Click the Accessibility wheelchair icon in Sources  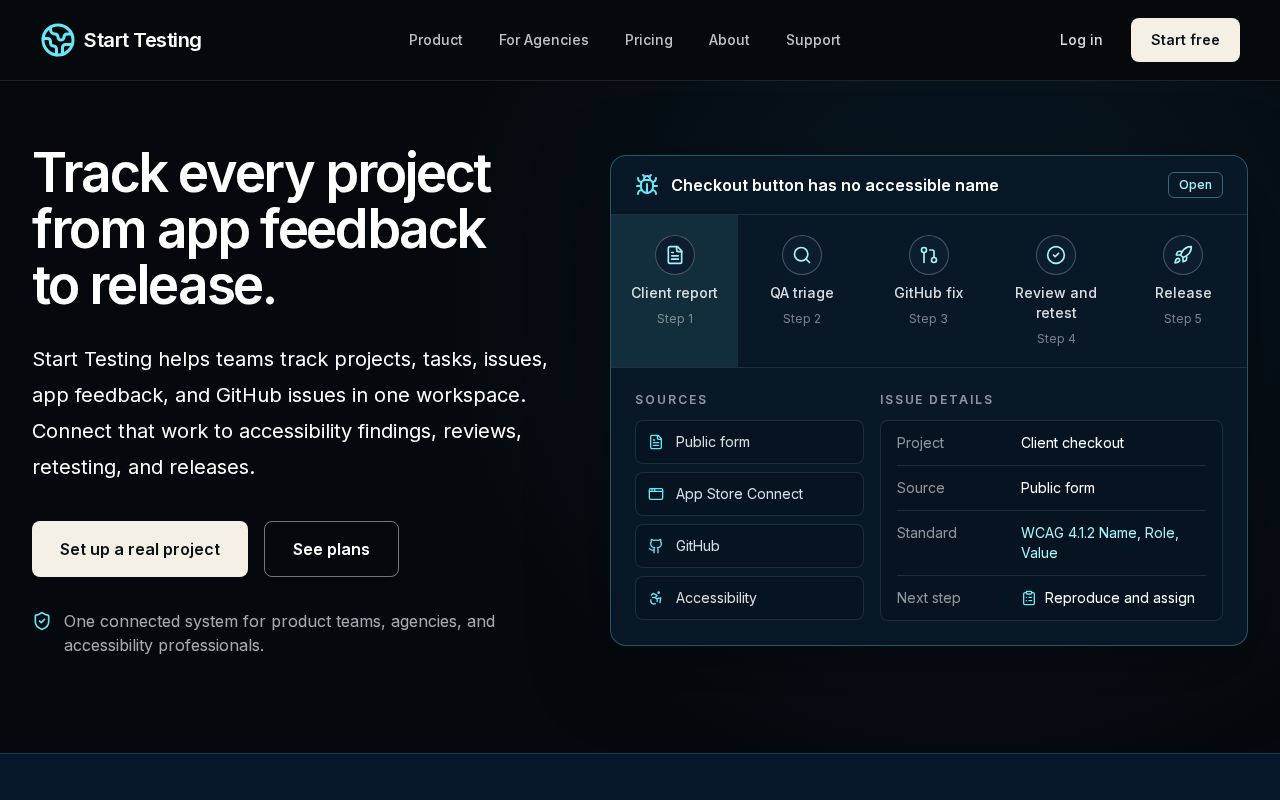click(656, 598)
